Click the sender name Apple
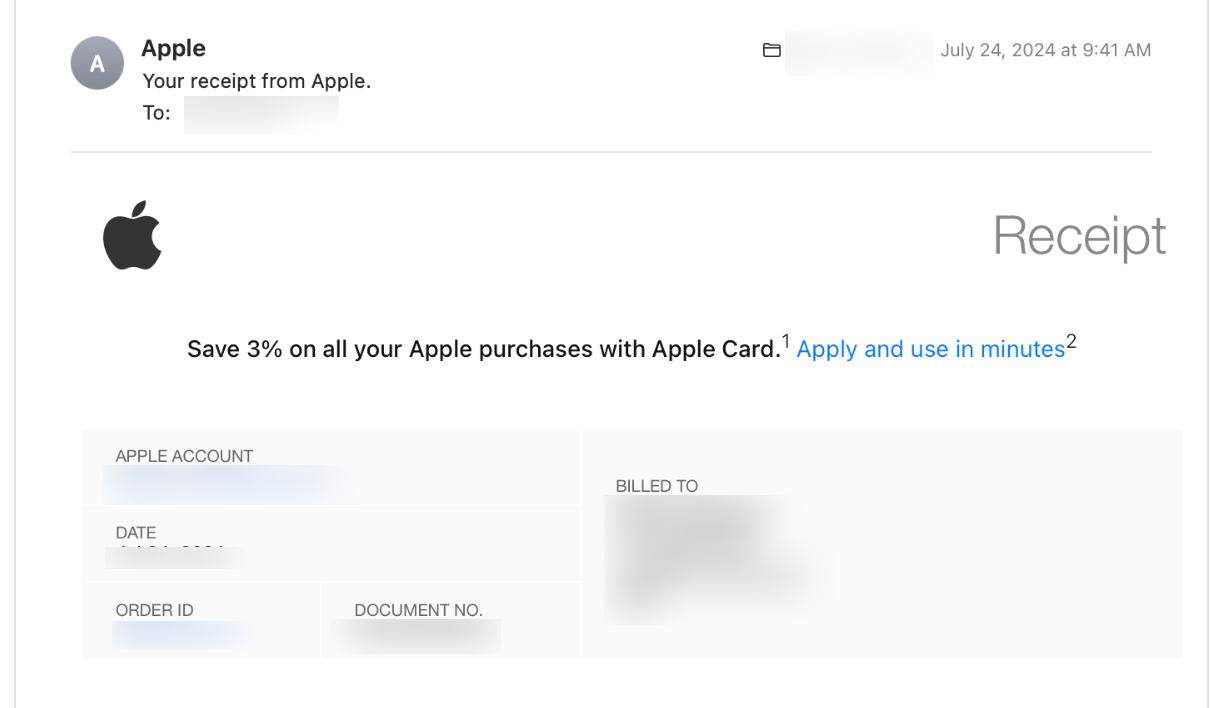The image size is (1210, 708). coord(173,48)
